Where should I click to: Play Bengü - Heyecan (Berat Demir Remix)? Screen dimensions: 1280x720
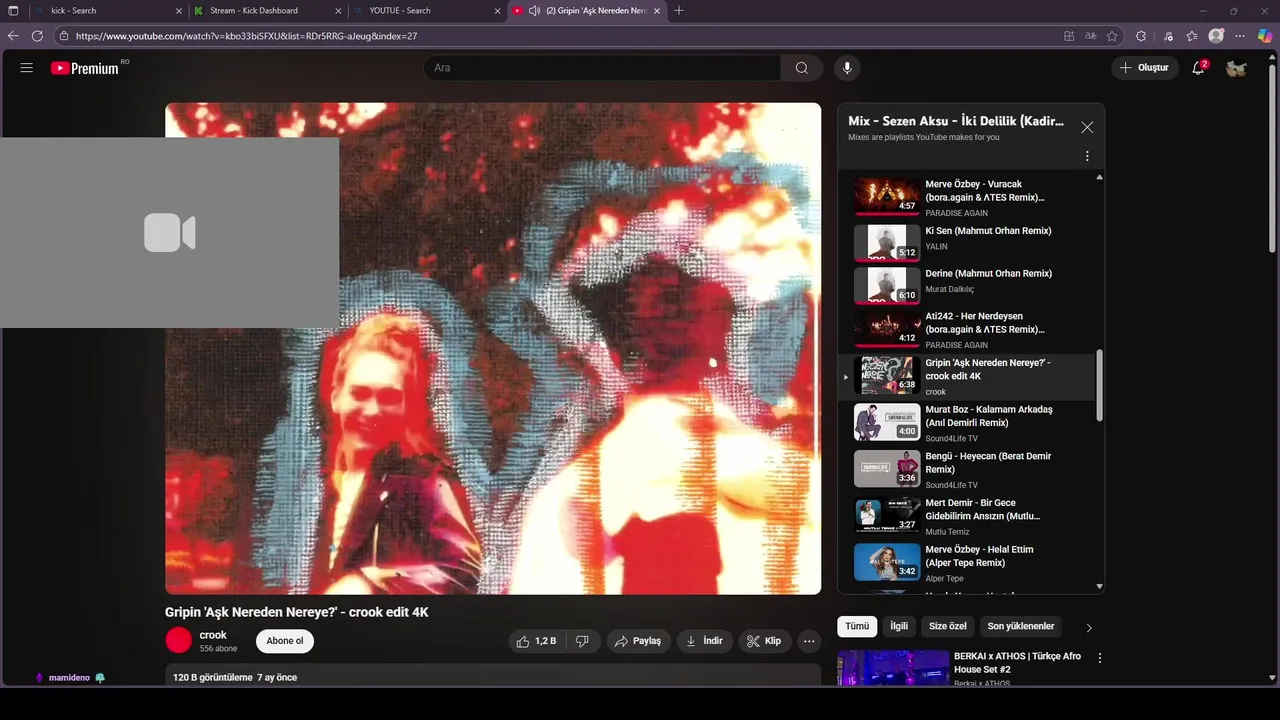click(x=968, y=469)
